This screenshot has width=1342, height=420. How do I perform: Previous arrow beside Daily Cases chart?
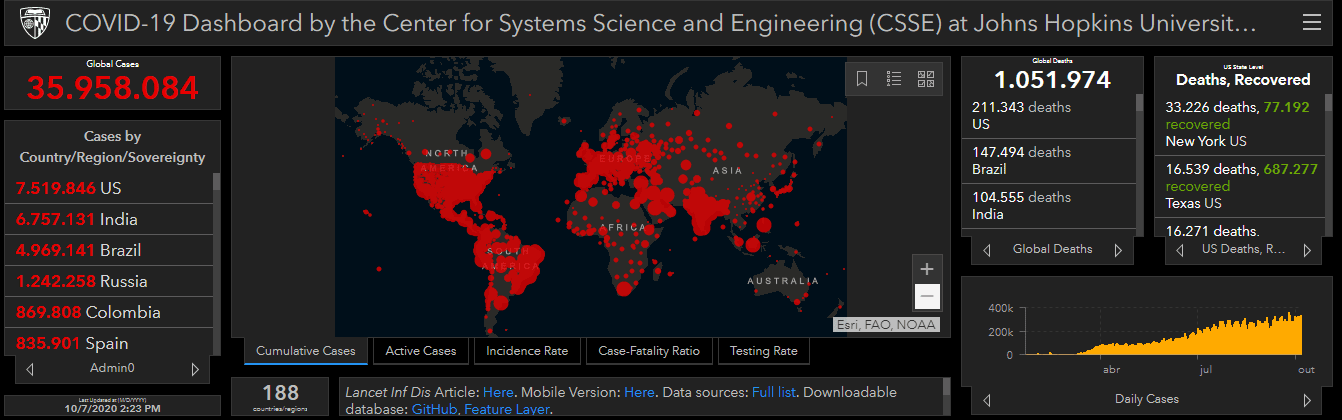pyautogui.click(x=987, y=399)
